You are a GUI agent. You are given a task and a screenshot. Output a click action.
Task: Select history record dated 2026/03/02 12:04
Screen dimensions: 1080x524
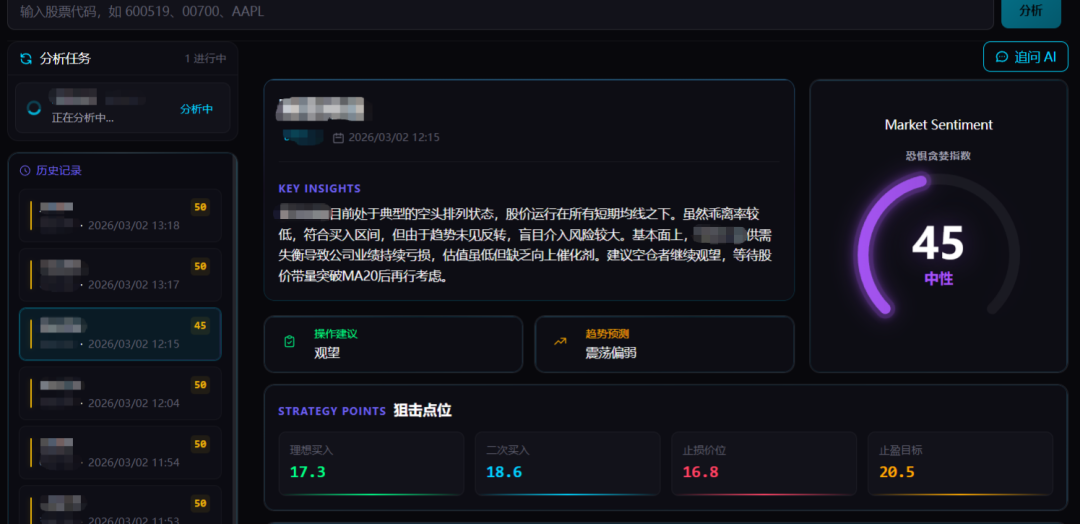(x=120, y=393)
